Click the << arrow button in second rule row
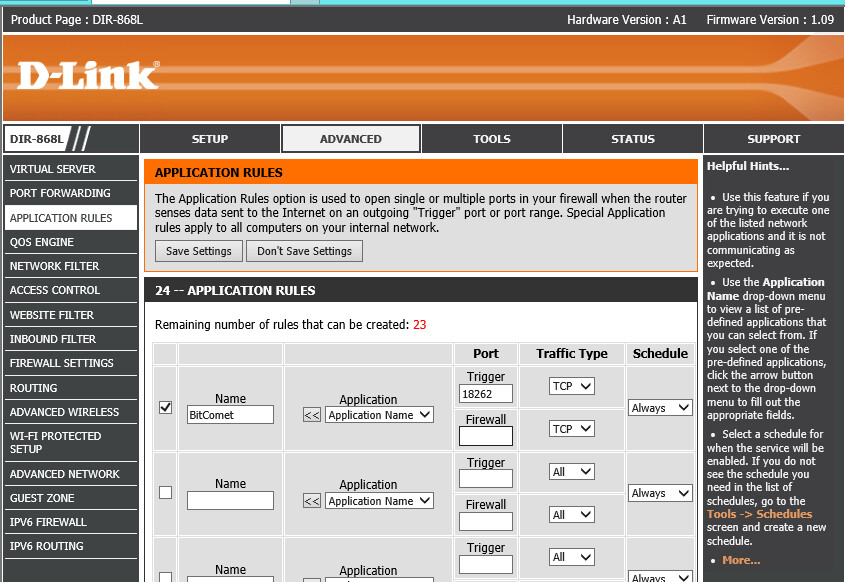The image size is (845, 582). coord(312,501)
